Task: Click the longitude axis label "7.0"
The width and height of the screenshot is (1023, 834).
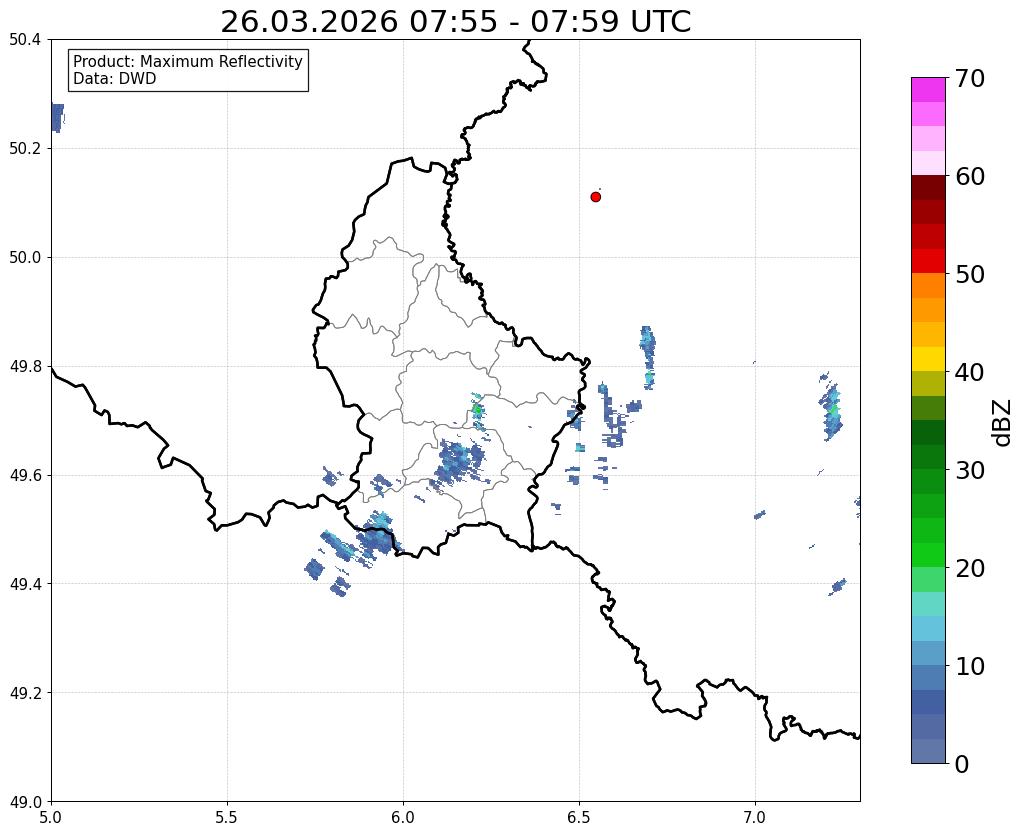Action: [756, 817]
